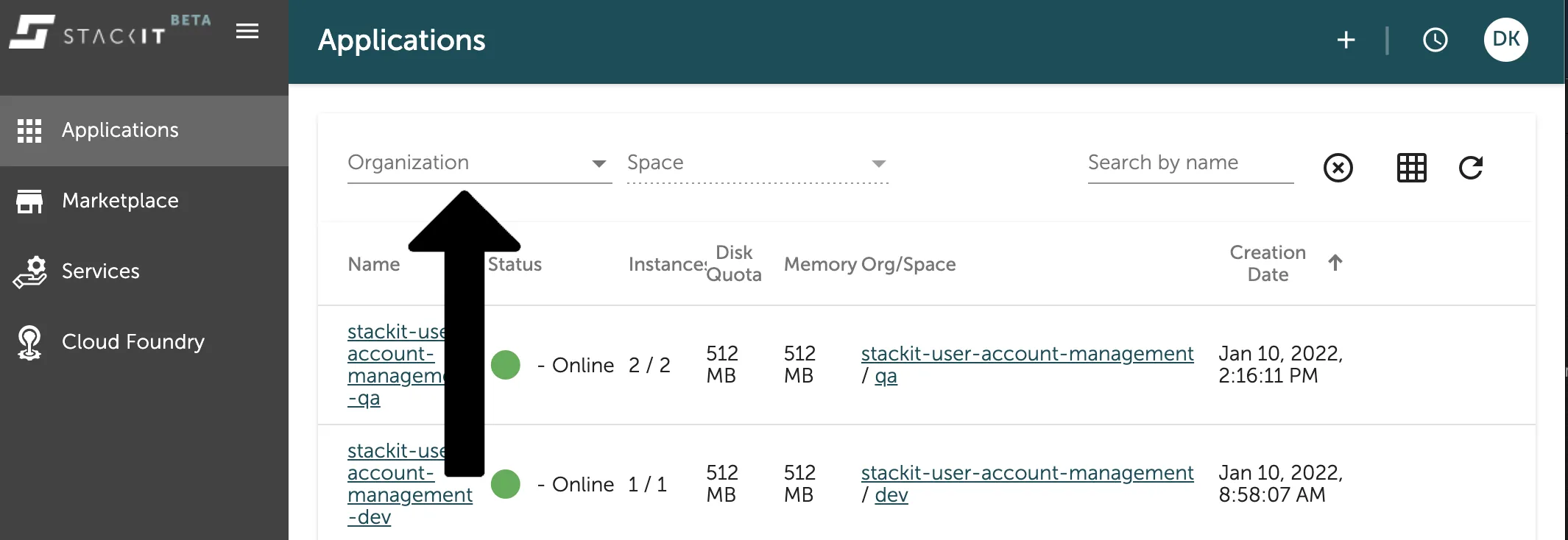This screenshot has height=540, width=1568.
Task: Clear filters with the circled X icon
Action: [1338, 168]
